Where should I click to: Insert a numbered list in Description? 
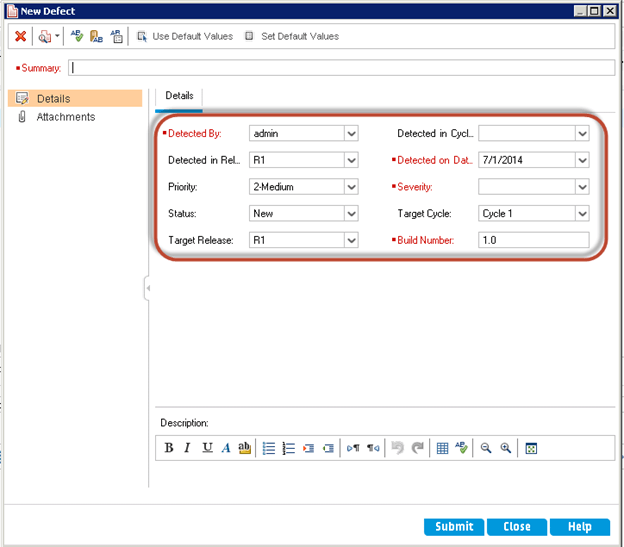tap(289, 448)
